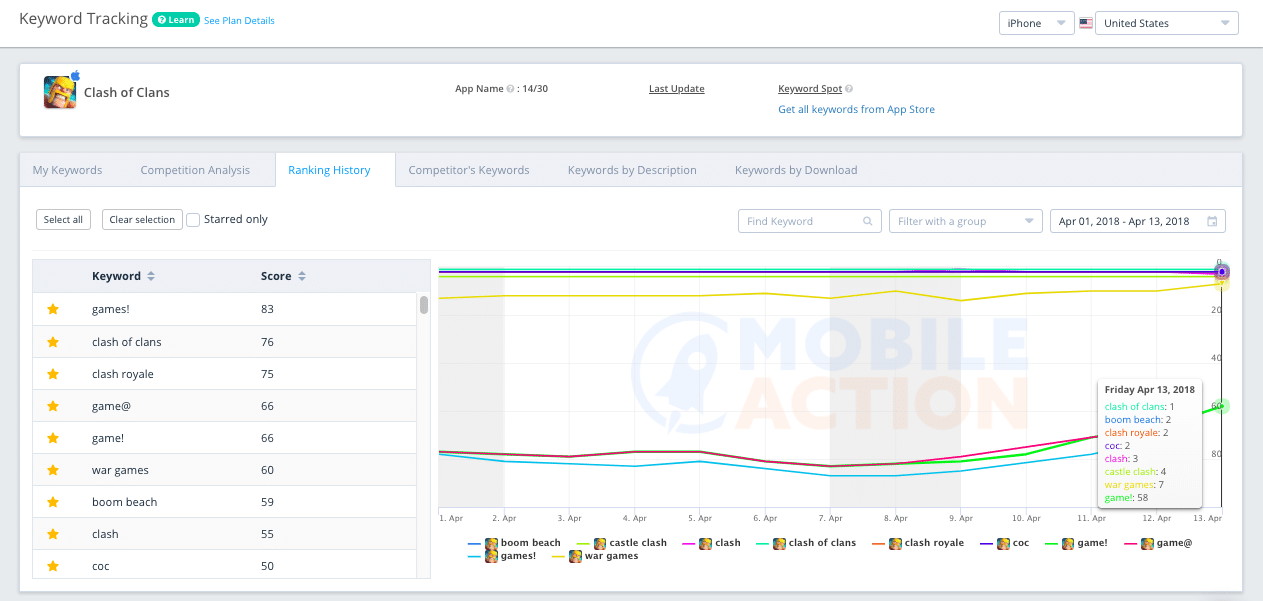The width and height of the screenshot is (1263, 601).
Task: Toggle the coc legend series
Action: coord(1003,543)
